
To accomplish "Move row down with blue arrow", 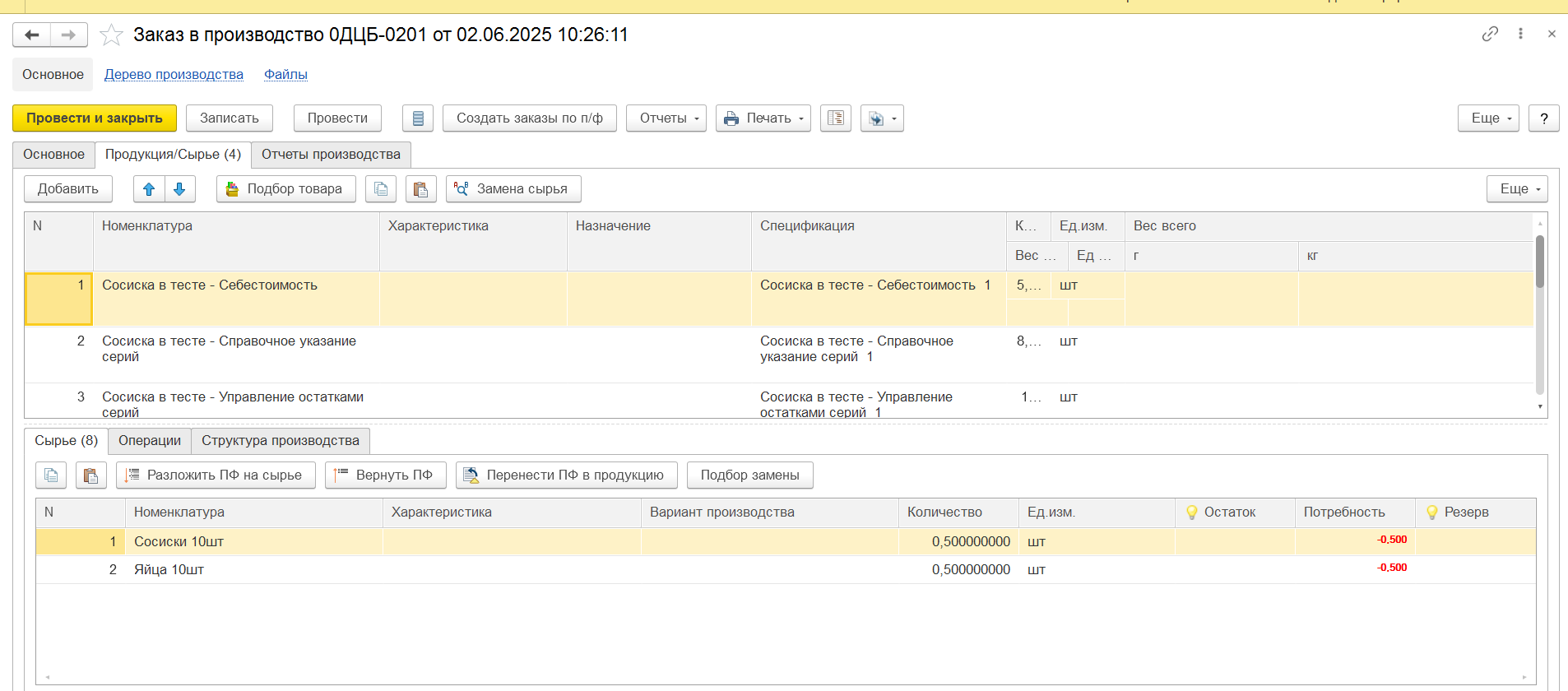I will pos(179,189).
